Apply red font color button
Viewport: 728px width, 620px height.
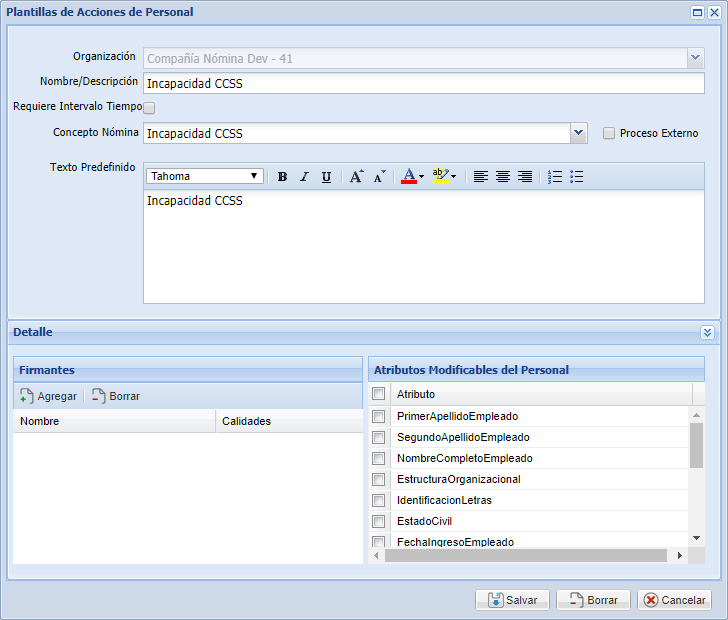tap(409, 176)
